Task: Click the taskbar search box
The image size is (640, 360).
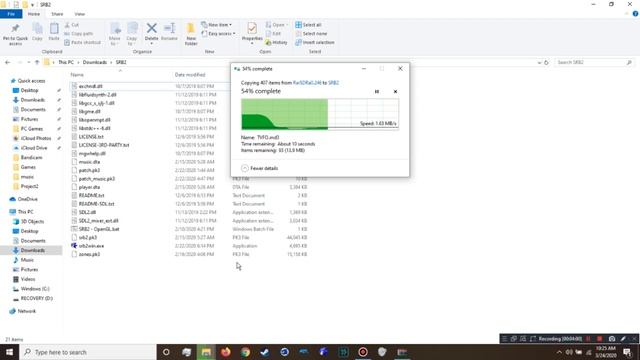Action: click(88, 352)
